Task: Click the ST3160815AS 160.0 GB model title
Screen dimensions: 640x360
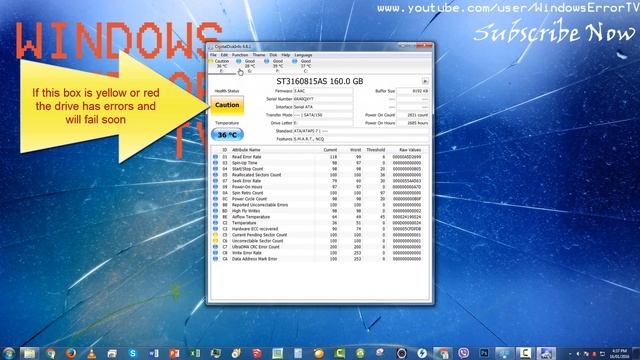Action: 320,81
